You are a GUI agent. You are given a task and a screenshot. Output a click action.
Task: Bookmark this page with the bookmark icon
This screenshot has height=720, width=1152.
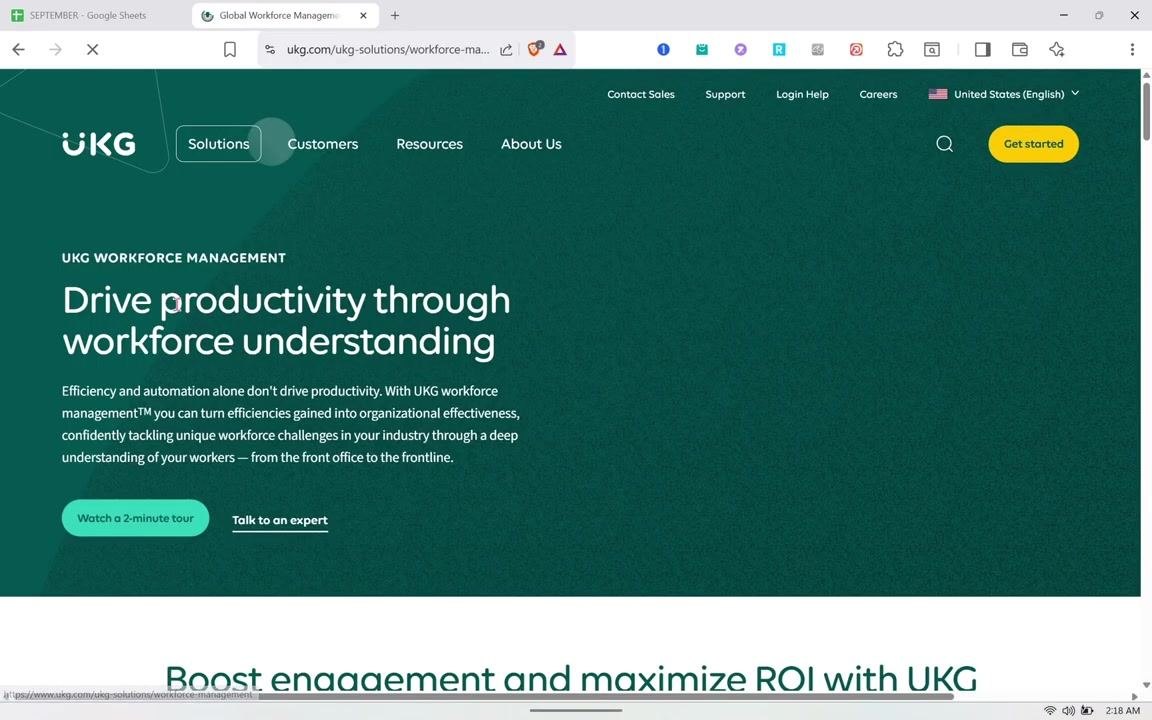(x=230, y=49)
